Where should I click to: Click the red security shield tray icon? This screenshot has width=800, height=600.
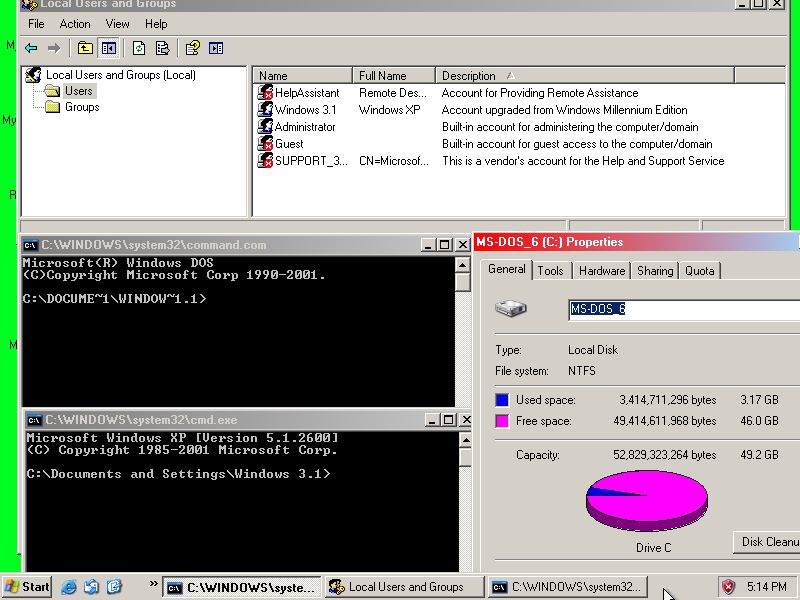point(728,587)
